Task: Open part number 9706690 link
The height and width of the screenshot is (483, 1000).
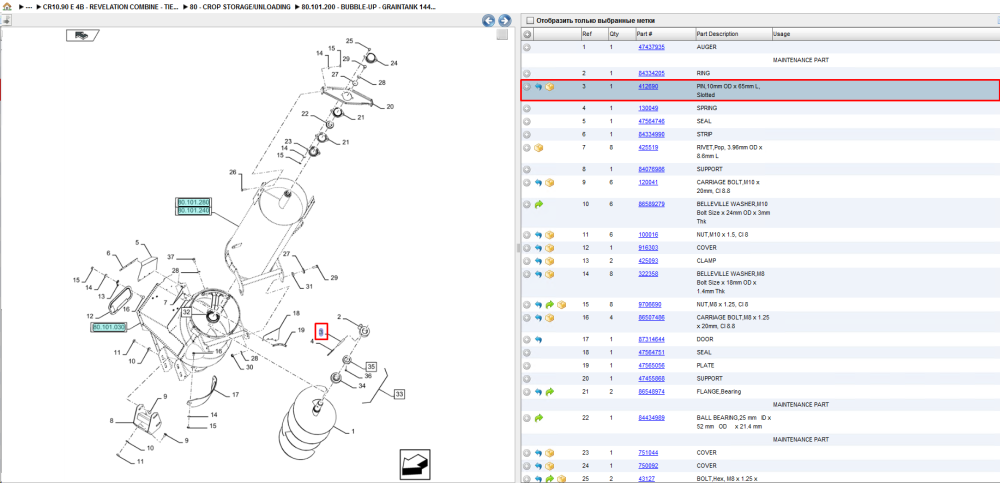Action: pos(650,304)
